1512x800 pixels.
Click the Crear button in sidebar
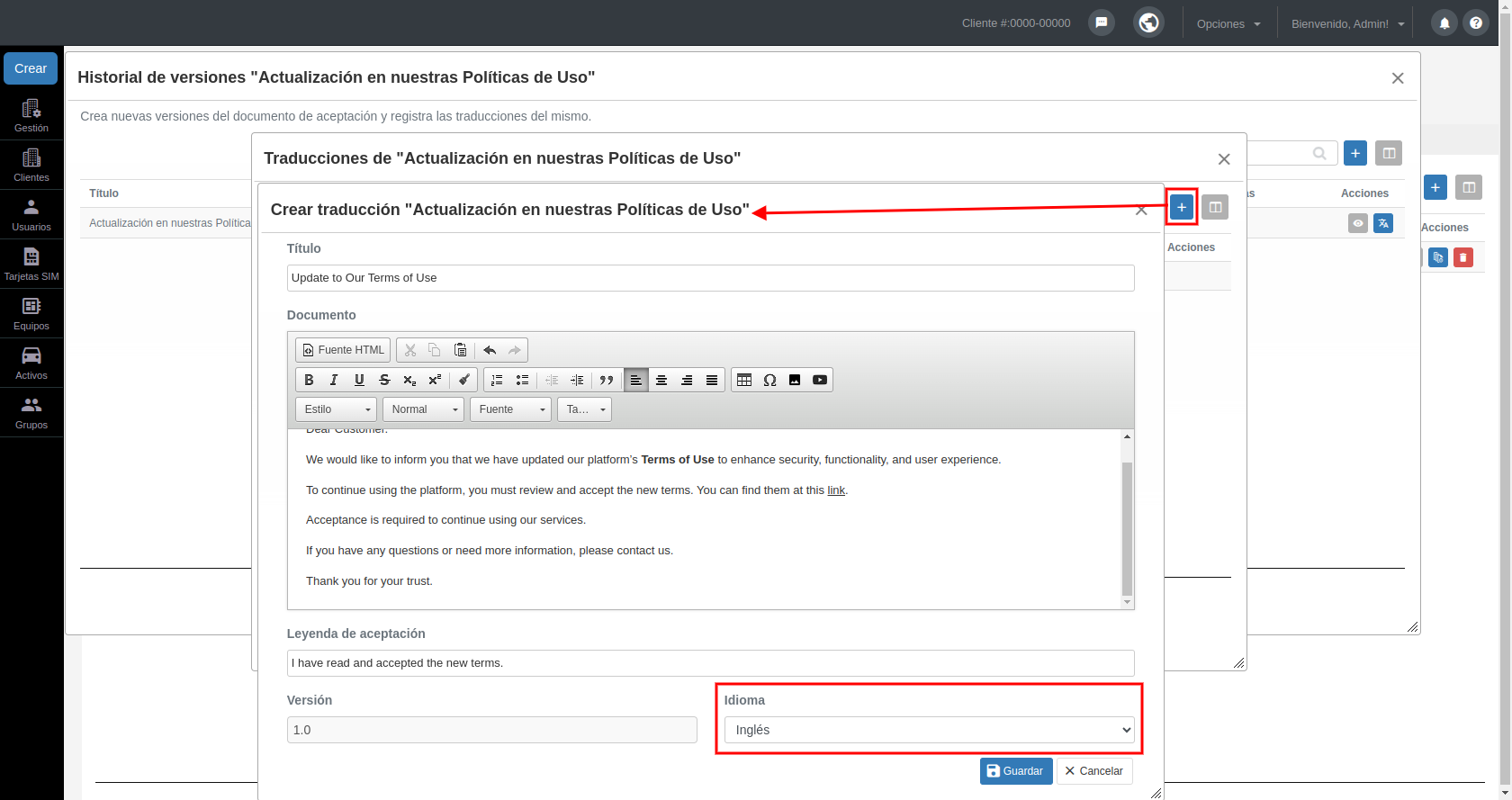pos(31,68)
